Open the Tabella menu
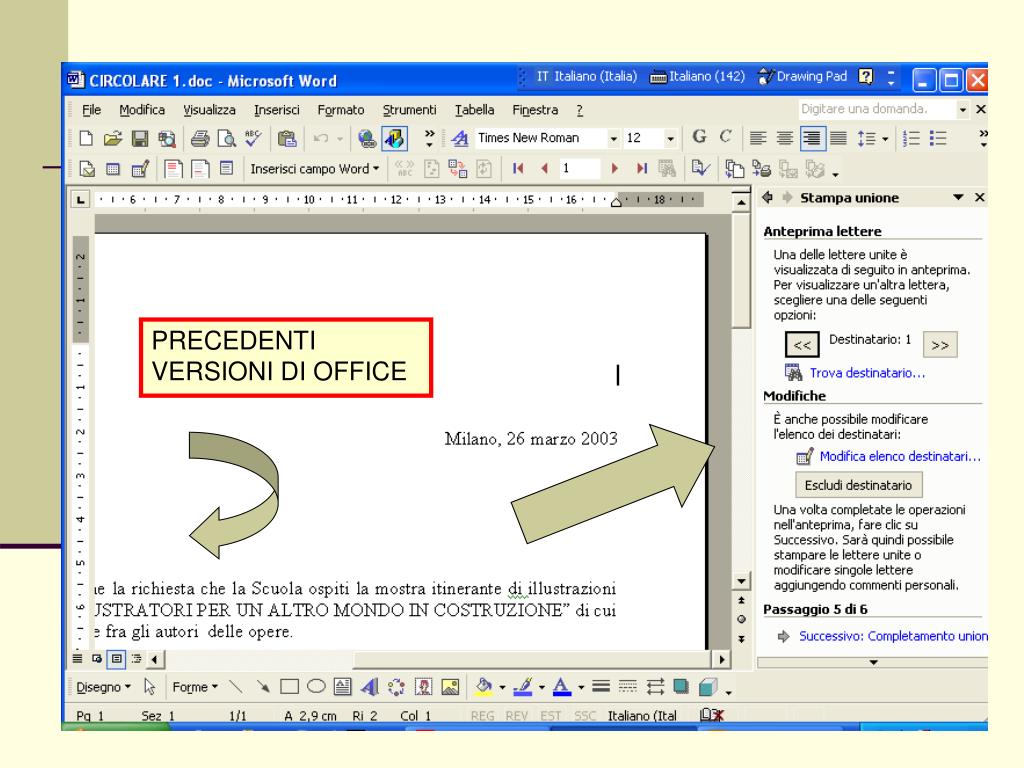 click(474, 110)
